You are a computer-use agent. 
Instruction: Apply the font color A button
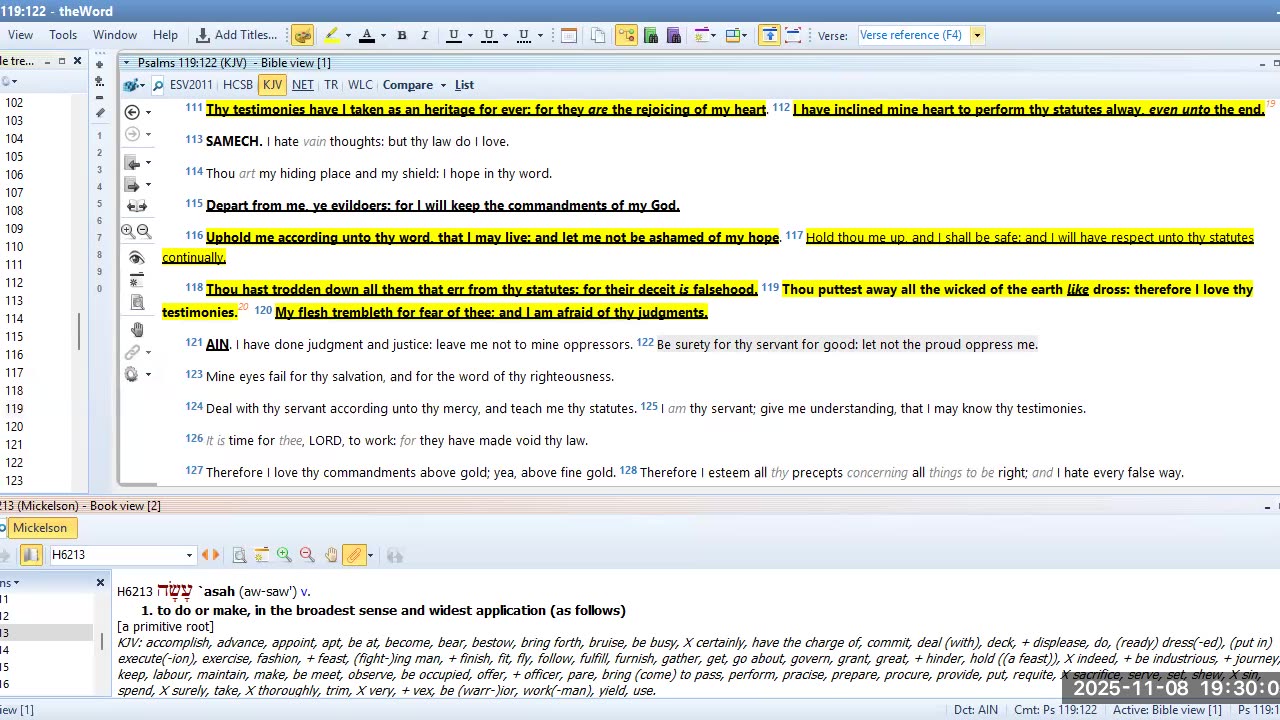point(367,35)
